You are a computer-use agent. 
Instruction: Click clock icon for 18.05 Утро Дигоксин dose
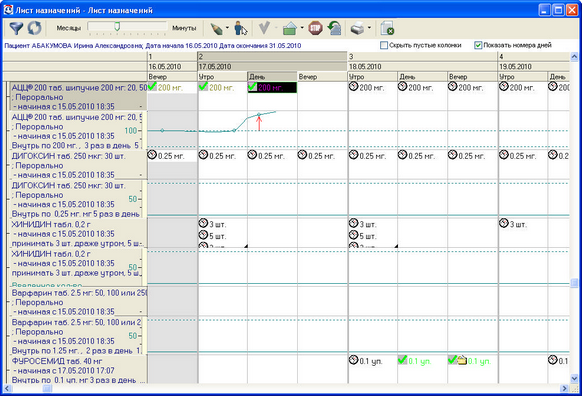(353, 155)
